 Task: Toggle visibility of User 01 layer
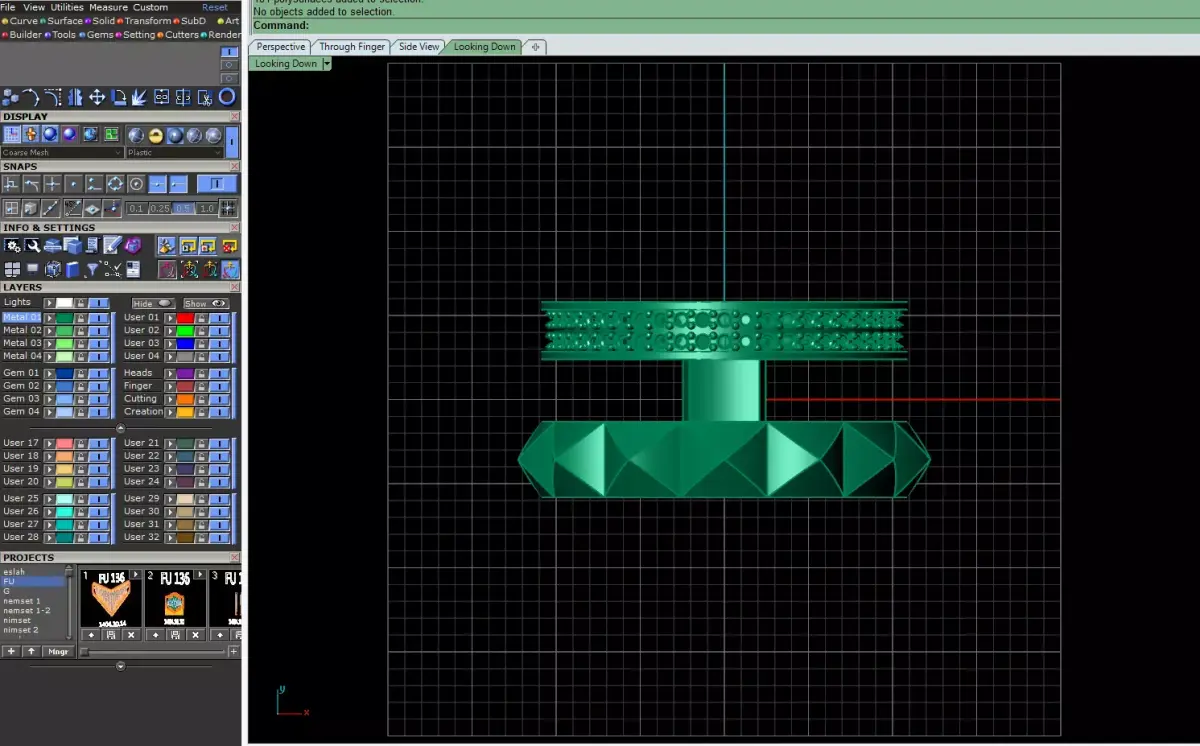(x=219, y=318)
